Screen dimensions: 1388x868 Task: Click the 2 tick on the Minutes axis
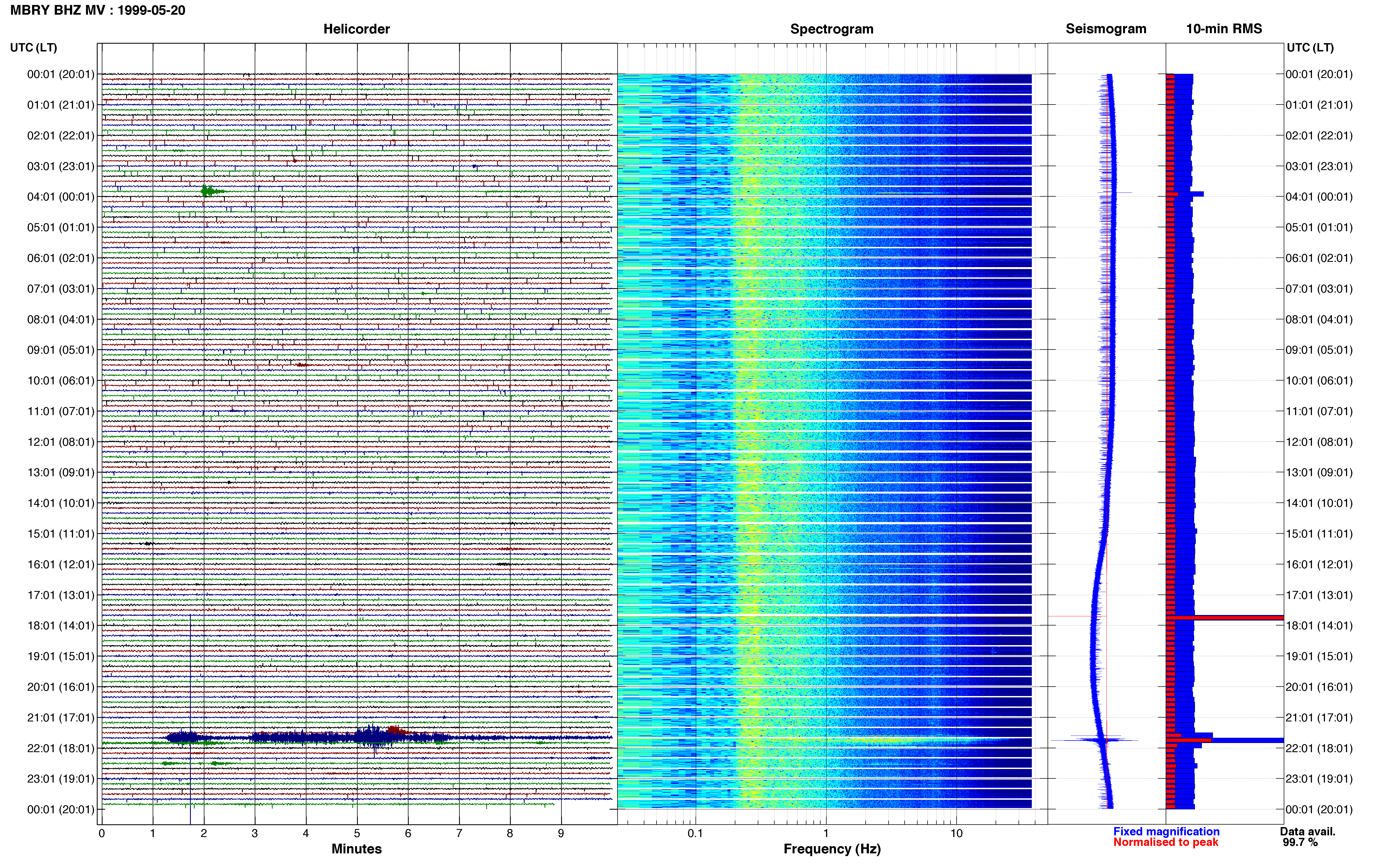coord(204,833)
